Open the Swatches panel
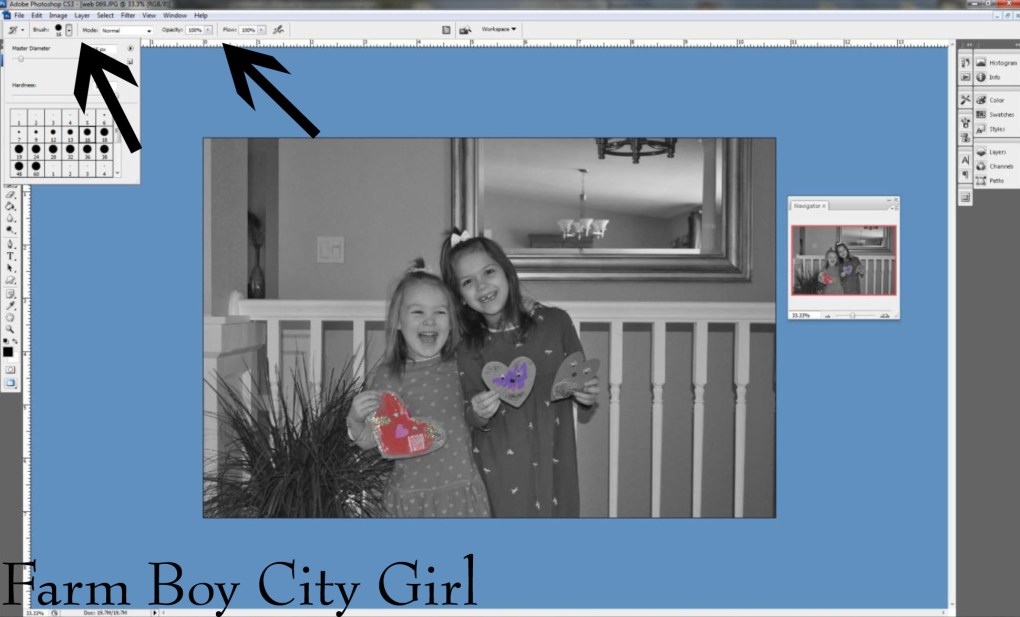 pos(999,114)
